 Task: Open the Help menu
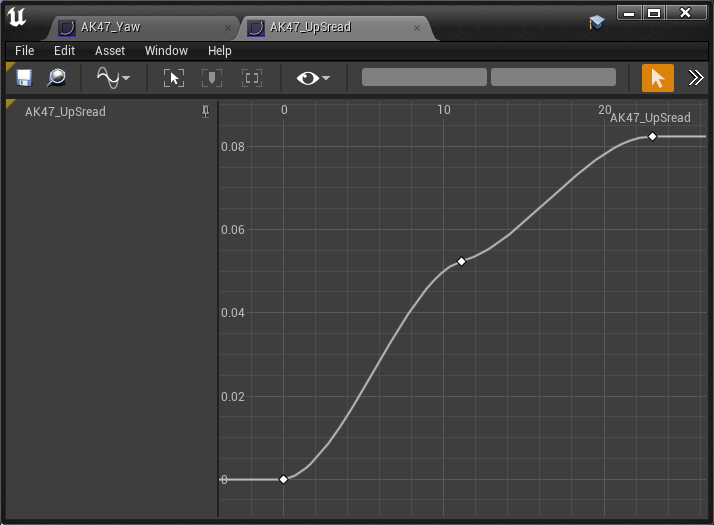pos(219,51)
